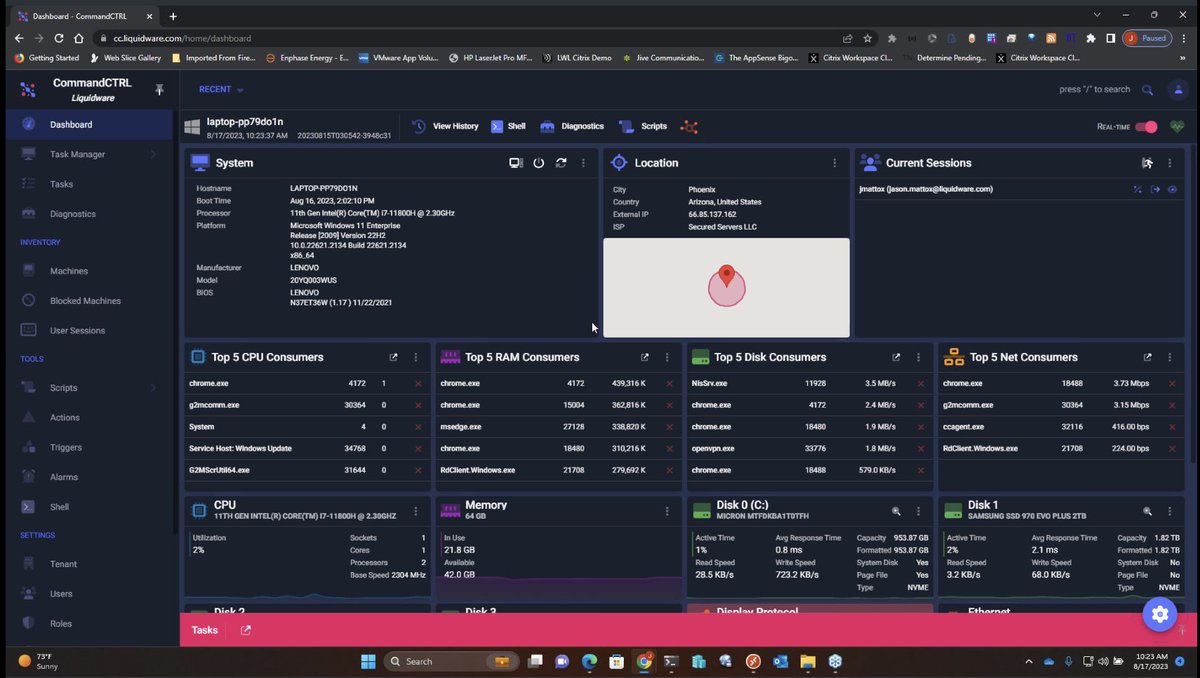The height and width of the screenshot is (678, 1200).
Task: Select Dashboard in the sidebar
Action: [87, 124]
